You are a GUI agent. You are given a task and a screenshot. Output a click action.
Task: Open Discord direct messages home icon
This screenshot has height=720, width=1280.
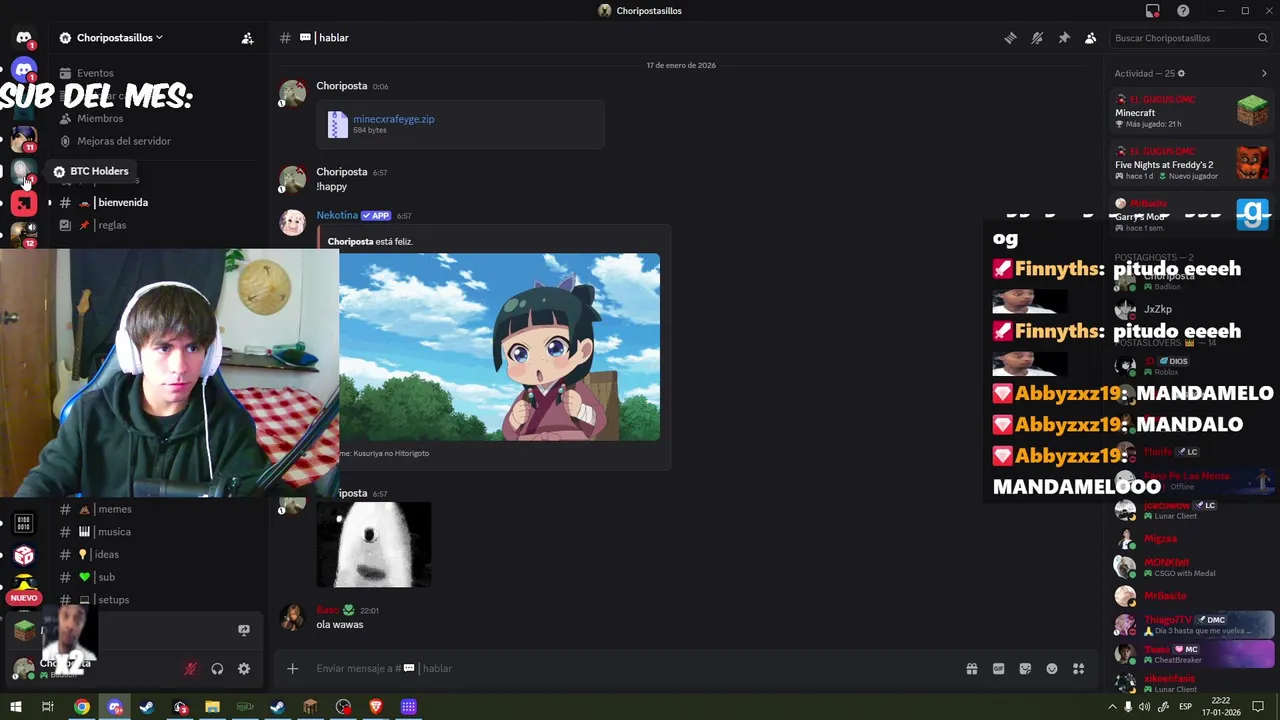(24, 38)
